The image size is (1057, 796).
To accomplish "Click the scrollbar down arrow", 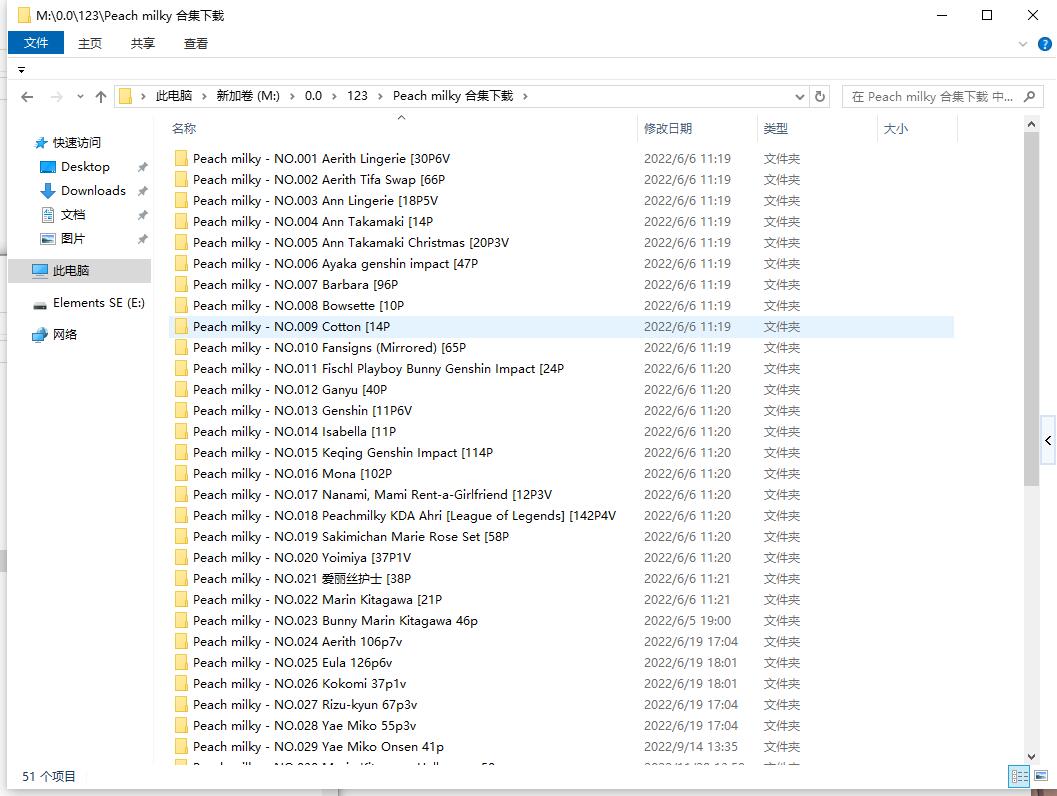I will tap(1031, 757).
